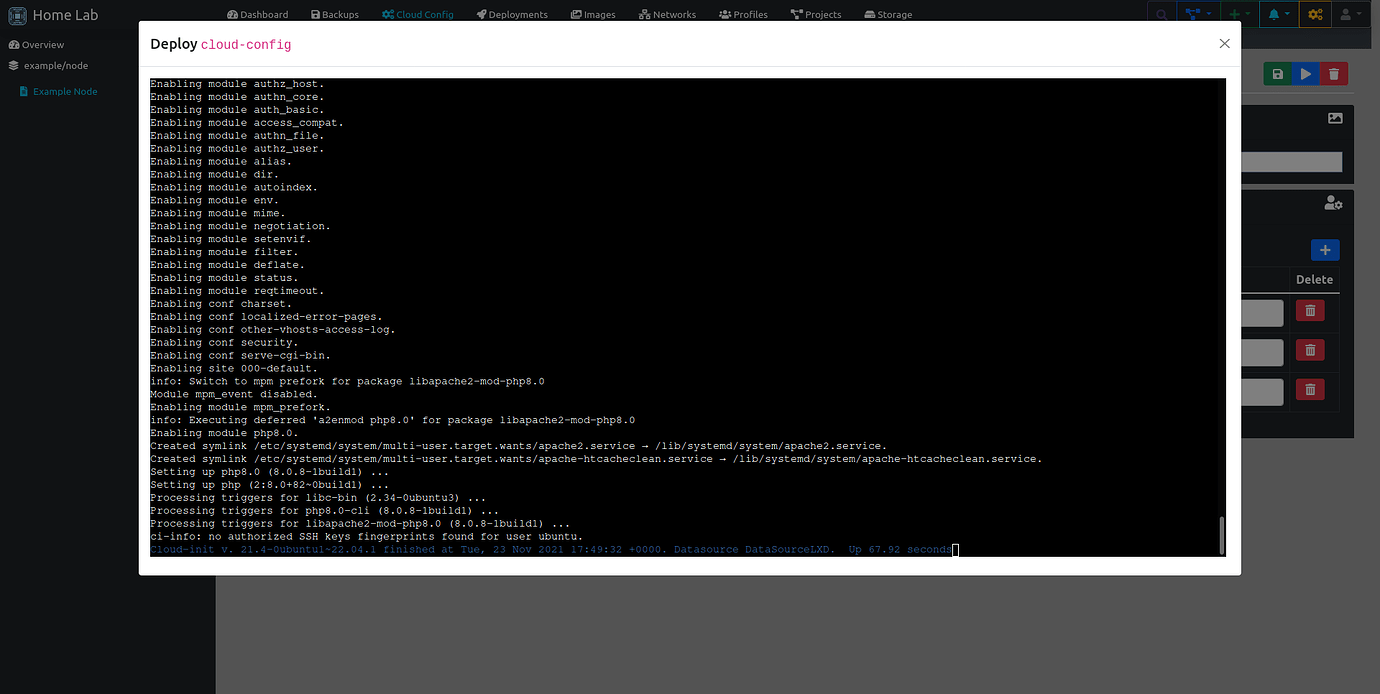Open the Dashboard nav item

258,15
